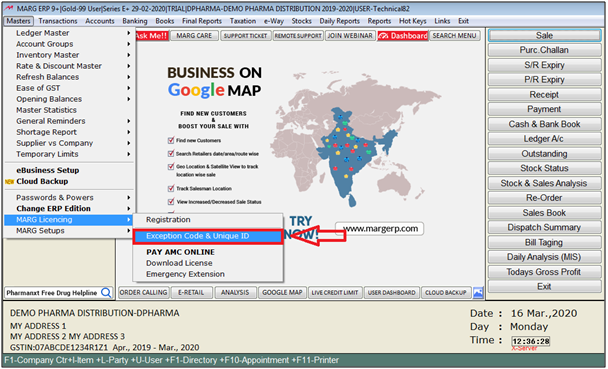The image size is (608, 369).
Task: Expand the Ledger Master submenu arrow
Action: 128,33
